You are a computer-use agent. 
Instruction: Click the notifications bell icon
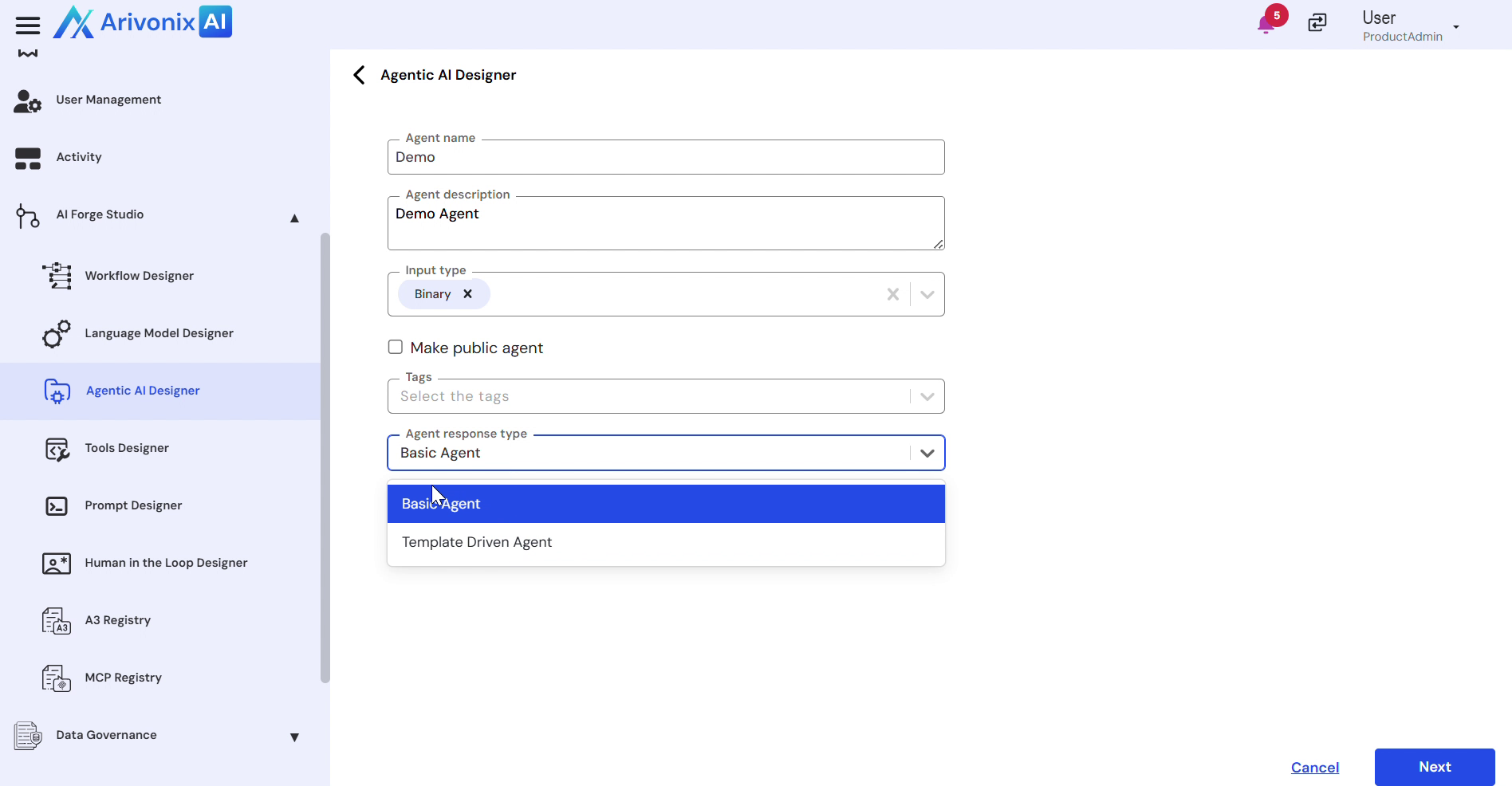1266,25
